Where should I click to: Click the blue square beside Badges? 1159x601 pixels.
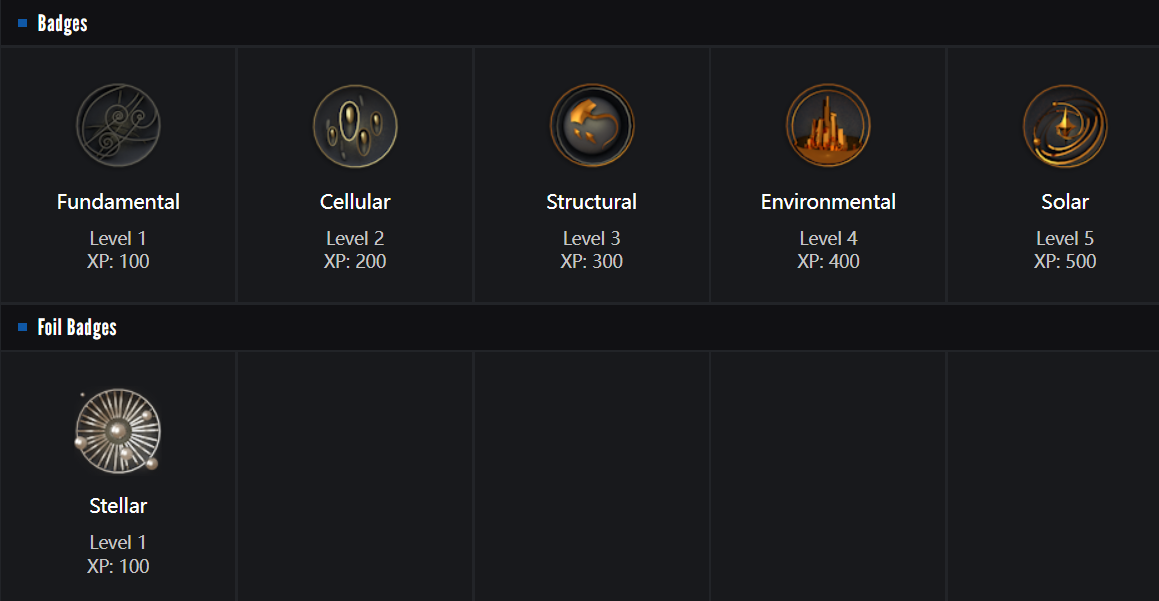point(23,23)
